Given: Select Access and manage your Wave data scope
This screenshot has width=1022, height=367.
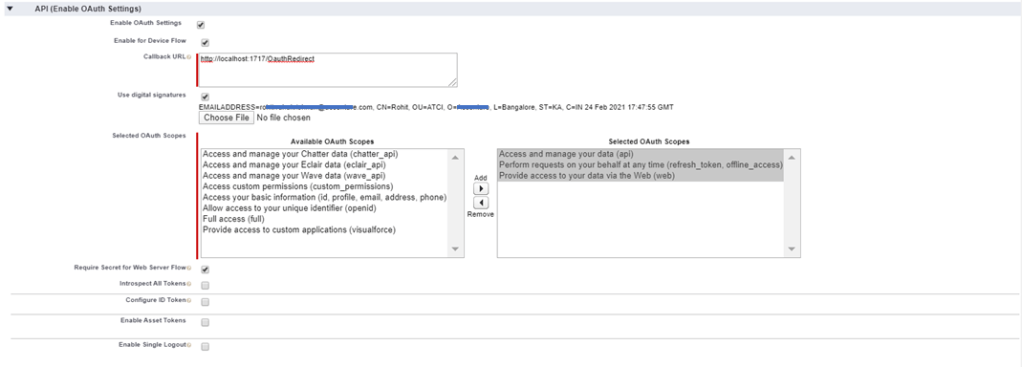Looking at the screenshot, I should pos(294,176).
